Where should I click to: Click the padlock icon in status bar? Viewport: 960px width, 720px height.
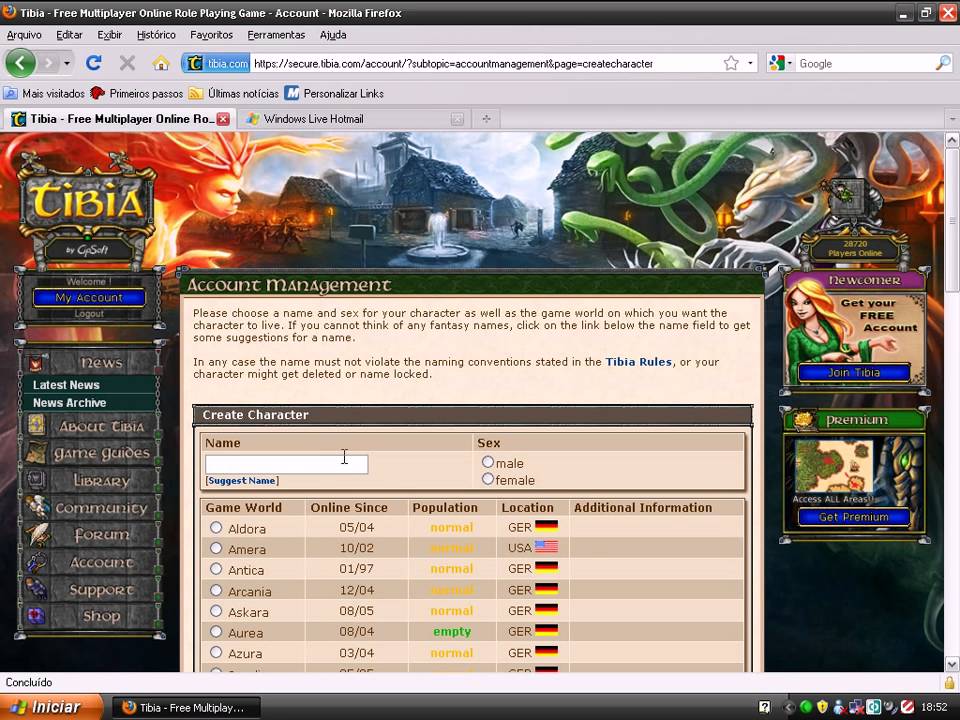point(949,682)
